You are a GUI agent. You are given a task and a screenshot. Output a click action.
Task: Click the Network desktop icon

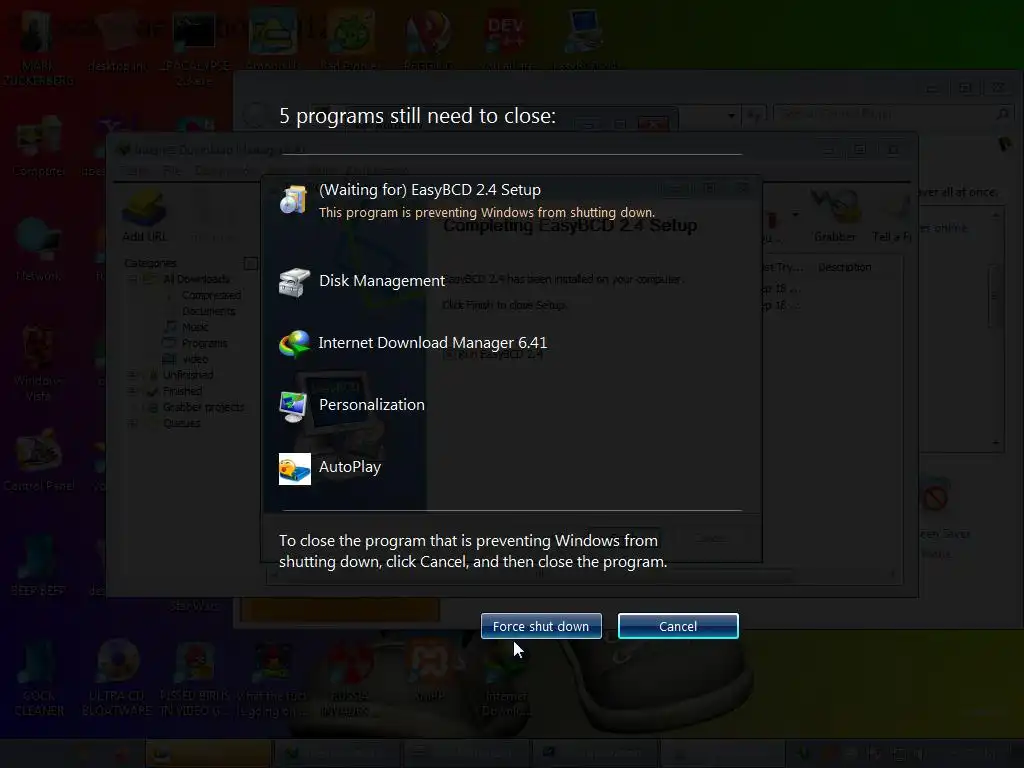[39, 249]
